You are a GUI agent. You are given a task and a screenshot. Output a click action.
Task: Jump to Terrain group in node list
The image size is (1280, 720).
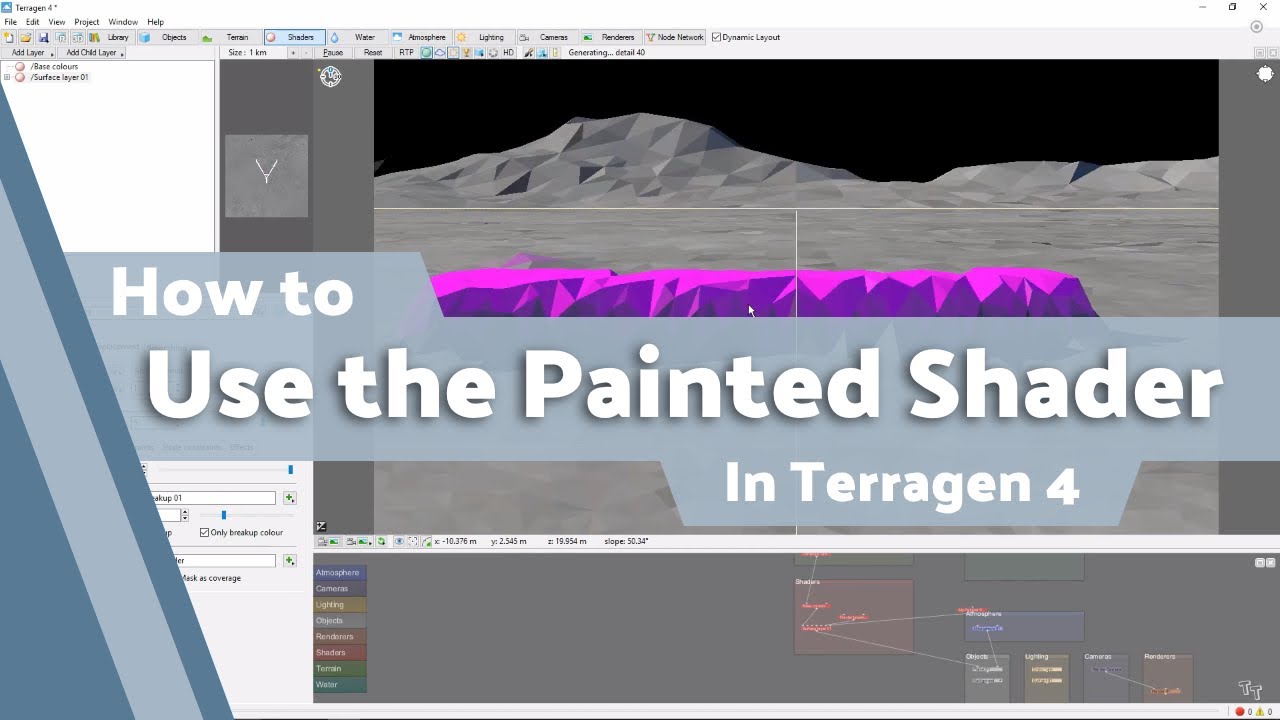[x=340, y=669]
